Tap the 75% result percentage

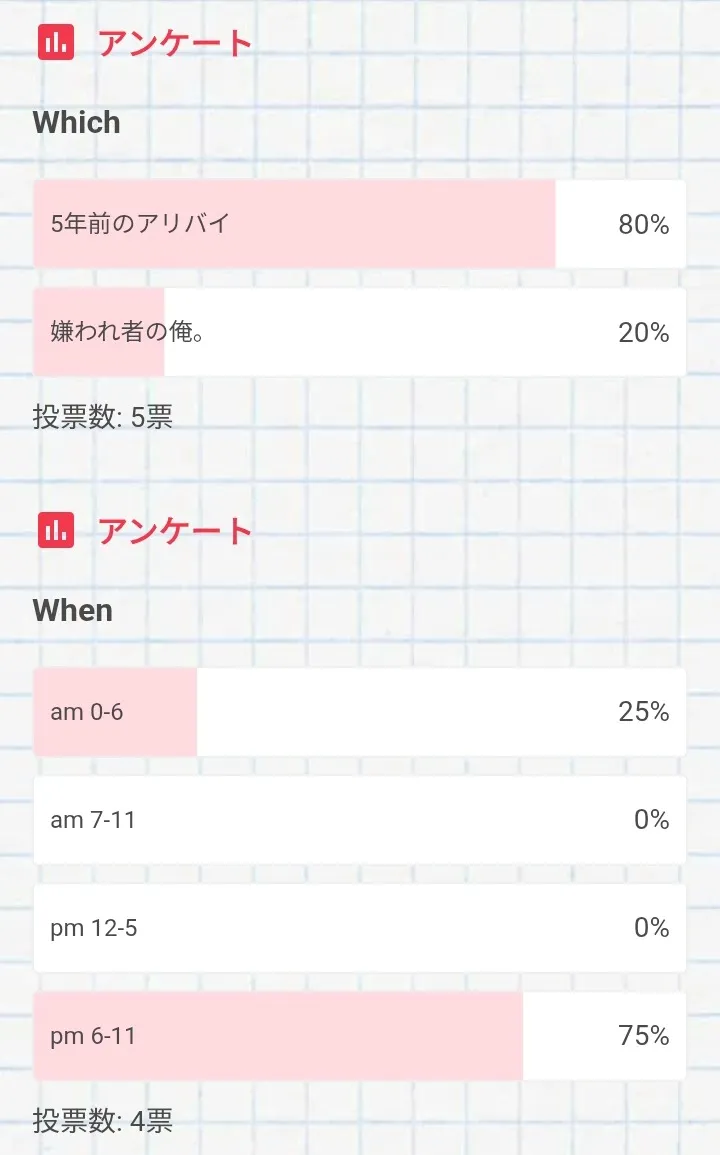pos(643,1036)
